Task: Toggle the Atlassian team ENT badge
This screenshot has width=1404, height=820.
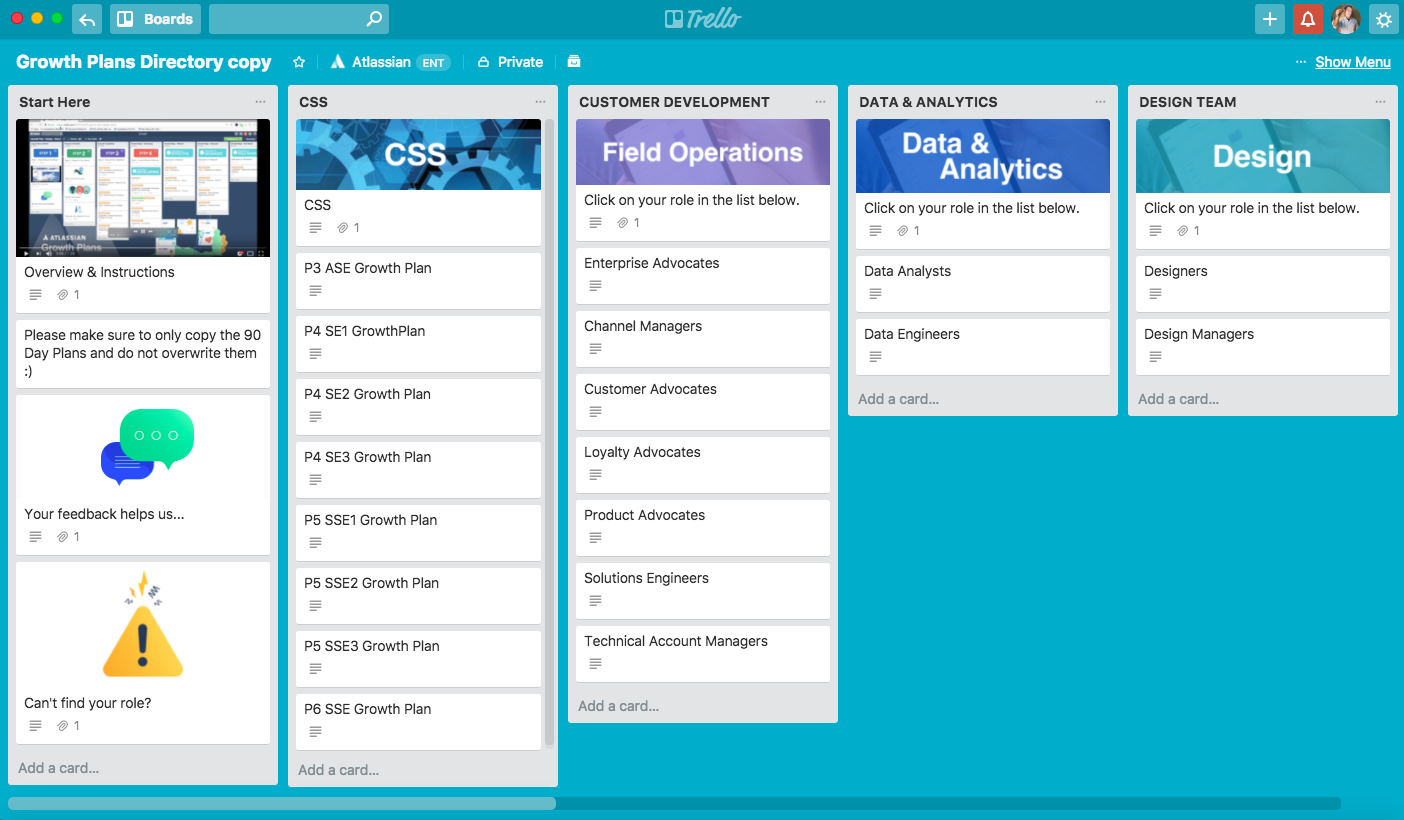Action: 435,62
